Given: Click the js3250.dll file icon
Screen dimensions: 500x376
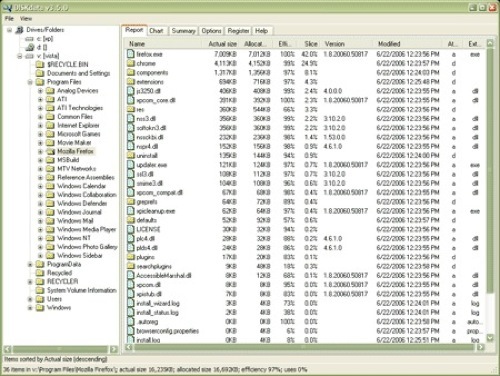Looking at the screenshot, I should point(131,91).
